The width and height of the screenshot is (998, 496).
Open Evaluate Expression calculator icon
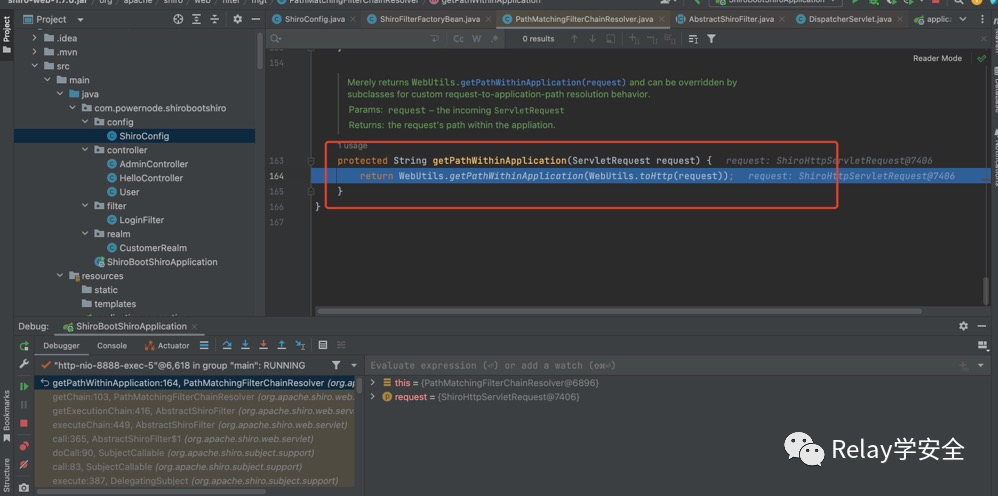[x=323, y=345]
